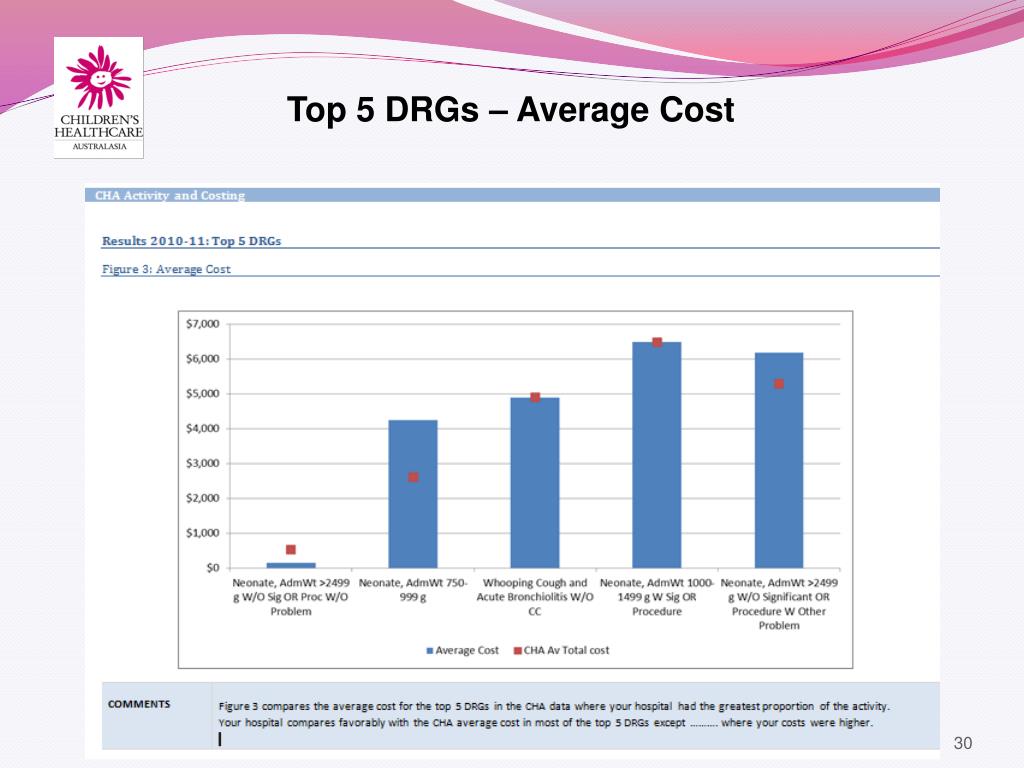The height and width of the screenshot is (768, 1024).
Task: Click the $2,000 axis label
Action: [202, 498]
